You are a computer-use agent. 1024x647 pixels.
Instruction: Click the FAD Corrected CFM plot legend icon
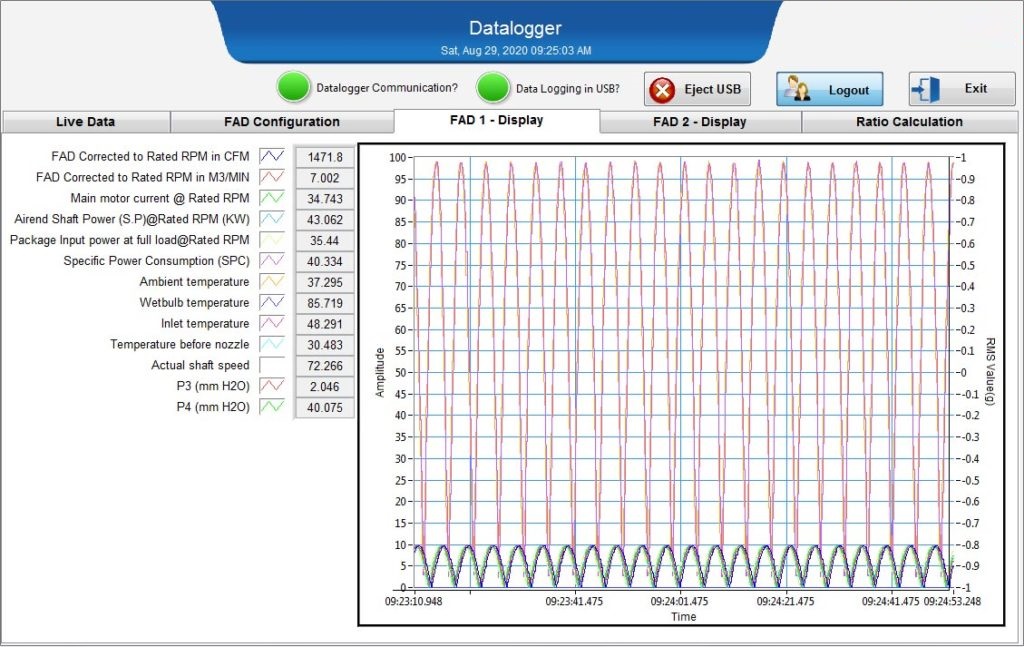tap(272, 156)
